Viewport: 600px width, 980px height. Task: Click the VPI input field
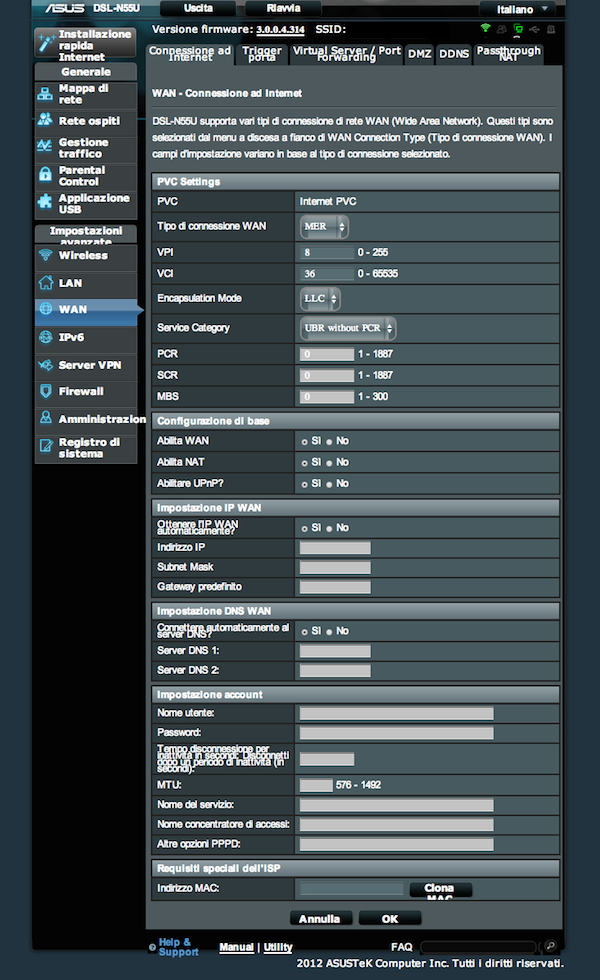pyautogui.click(x=327, y=252)
